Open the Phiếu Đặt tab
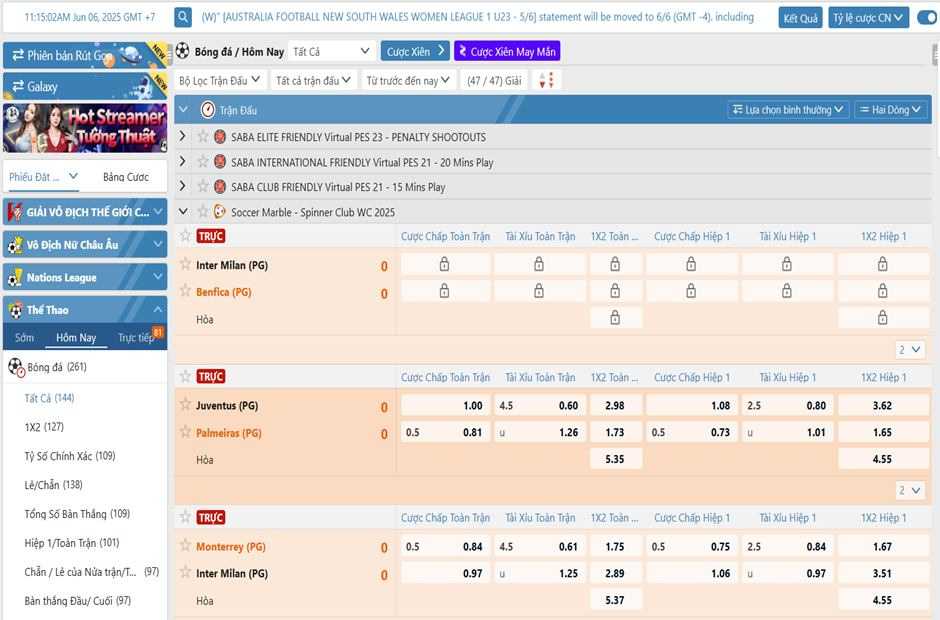 (43, 177)
